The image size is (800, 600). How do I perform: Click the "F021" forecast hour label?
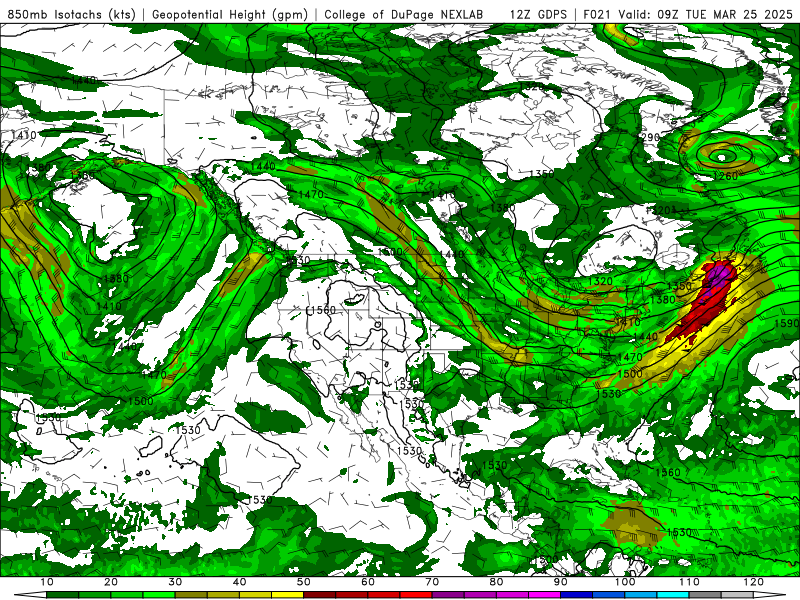pos(598,14)
